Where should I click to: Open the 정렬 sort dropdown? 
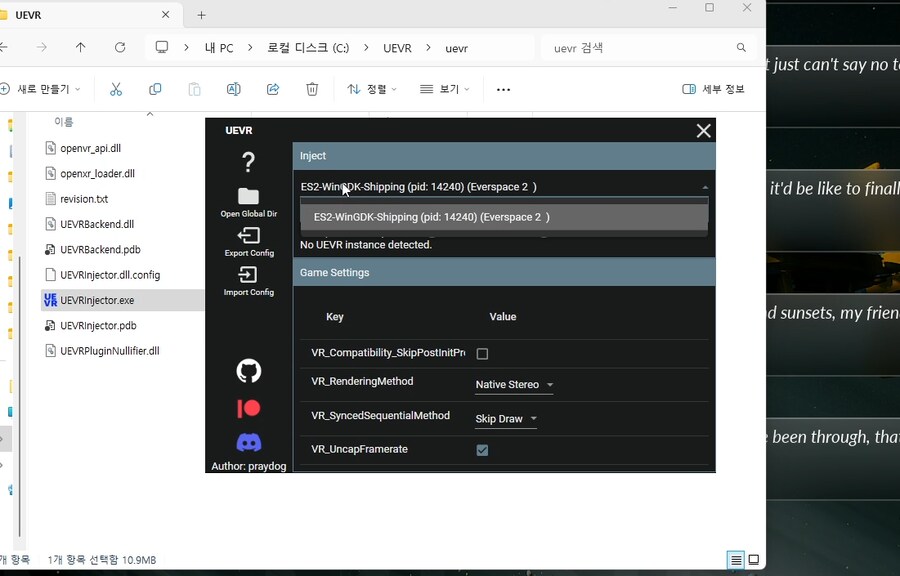click(372, 89)
